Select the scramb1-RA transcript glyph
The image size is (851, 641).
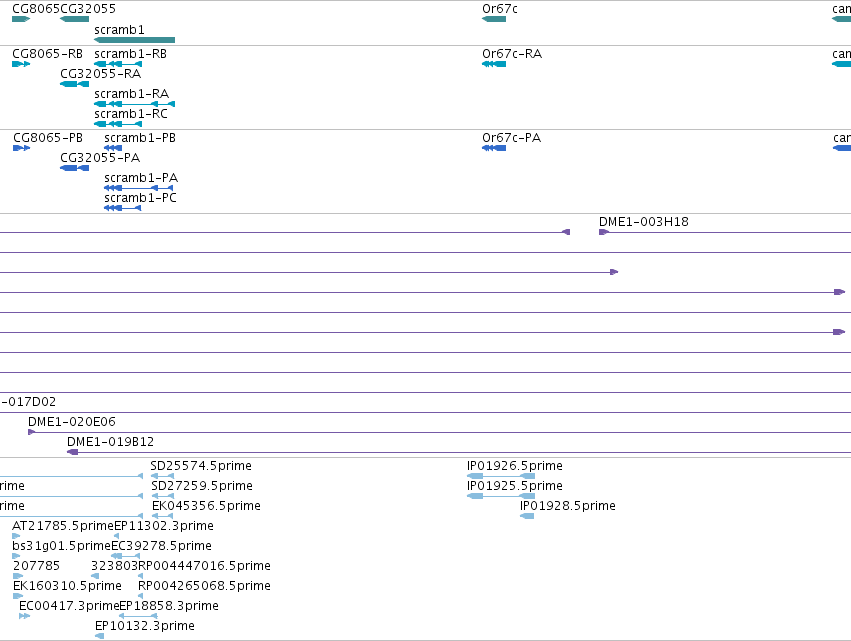point(135,104)
